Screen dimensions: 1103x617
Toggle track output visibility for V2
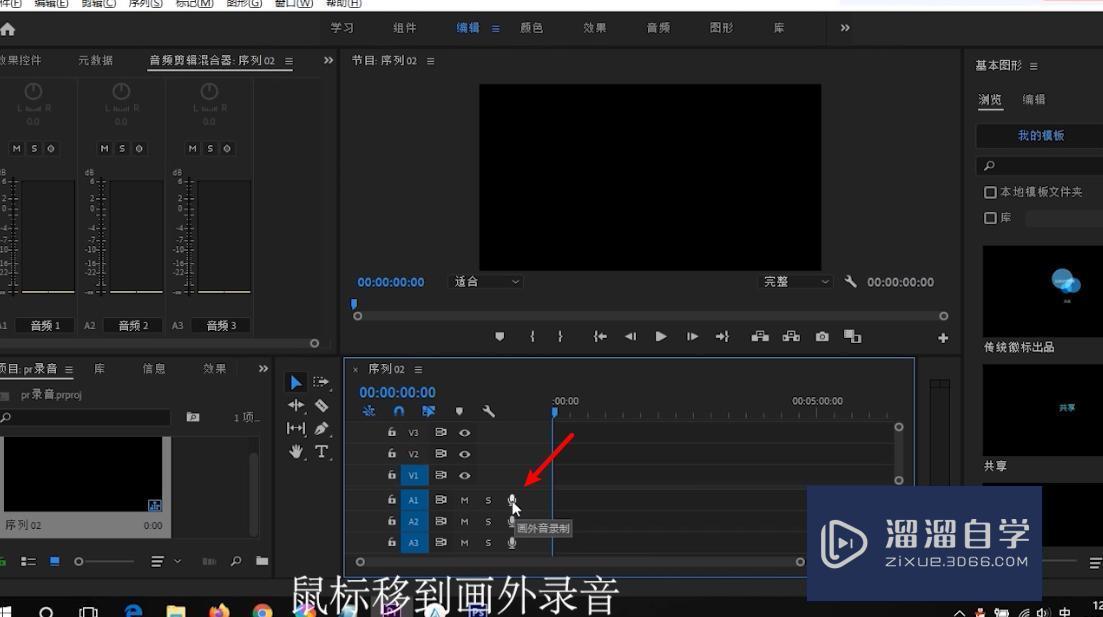(465, 454)
